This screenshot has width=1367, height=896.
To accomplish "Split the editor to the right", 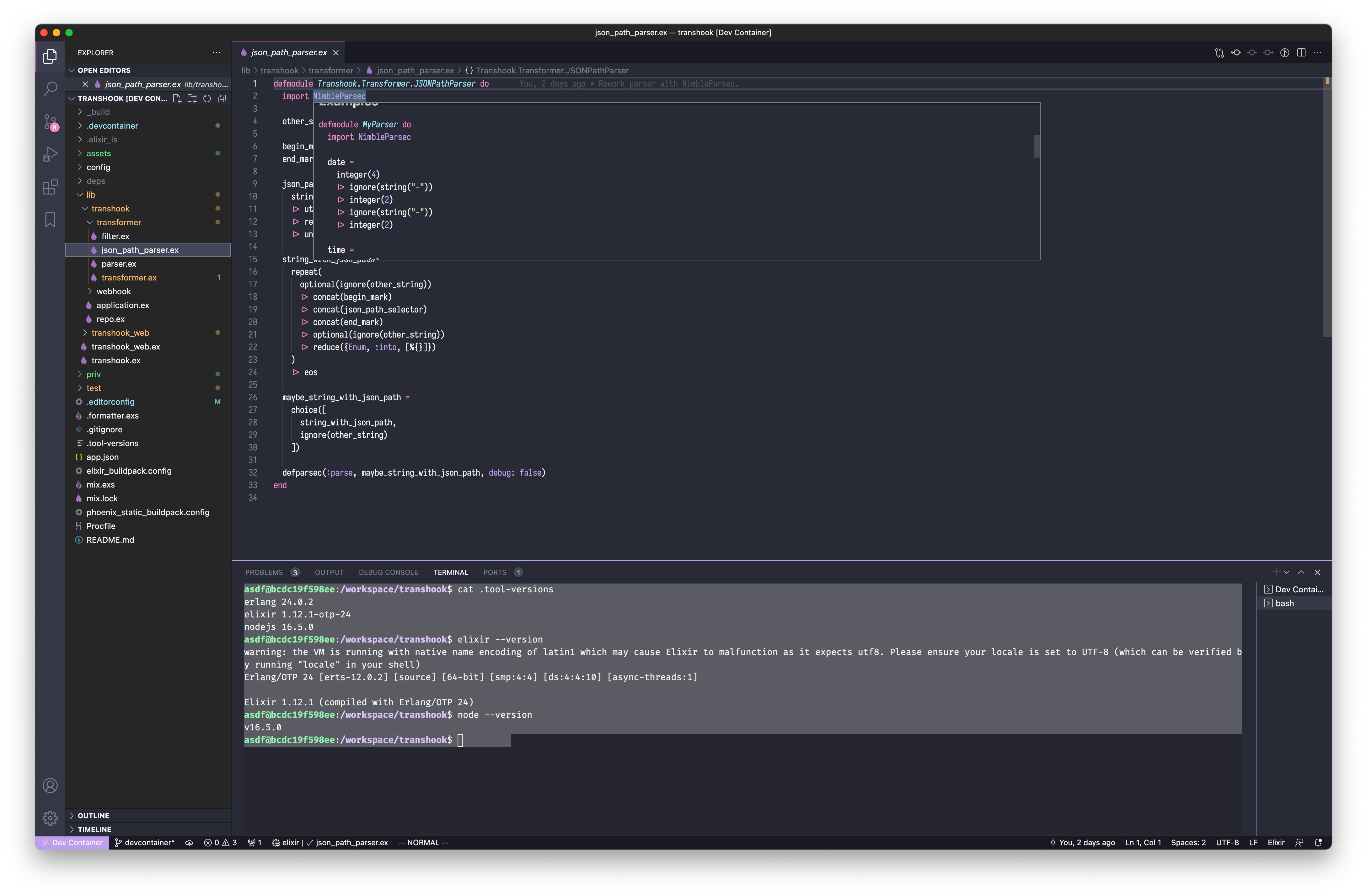I will click(1301, 52).
